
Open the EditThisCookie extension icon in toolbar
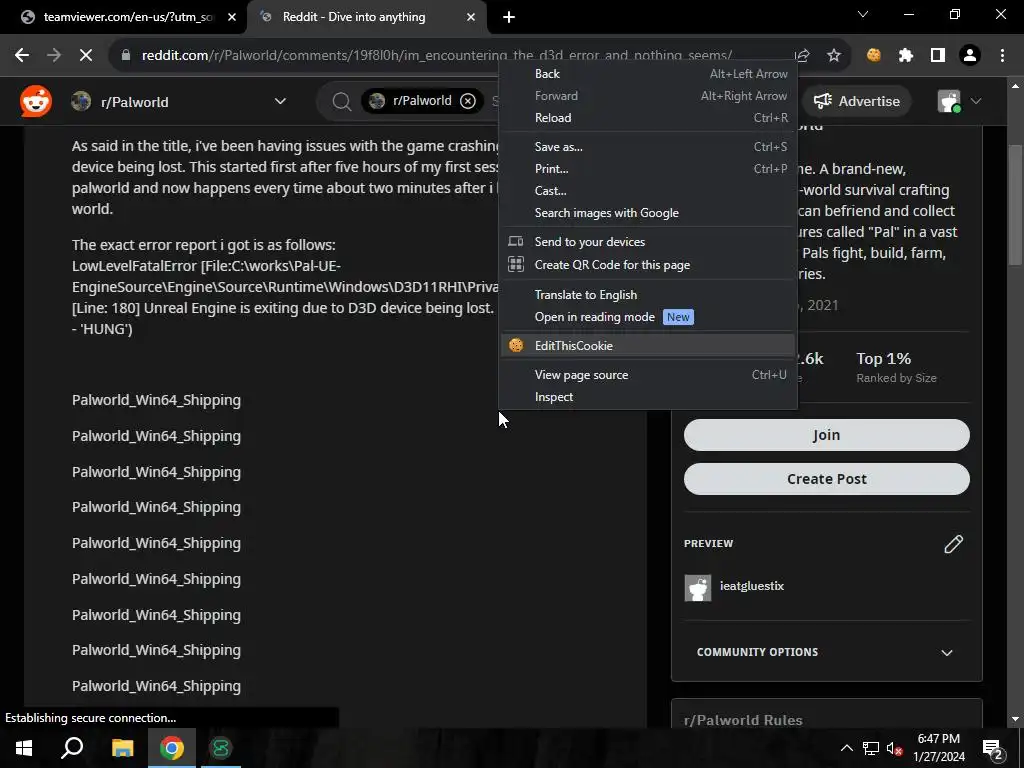(x=873, y=56)
